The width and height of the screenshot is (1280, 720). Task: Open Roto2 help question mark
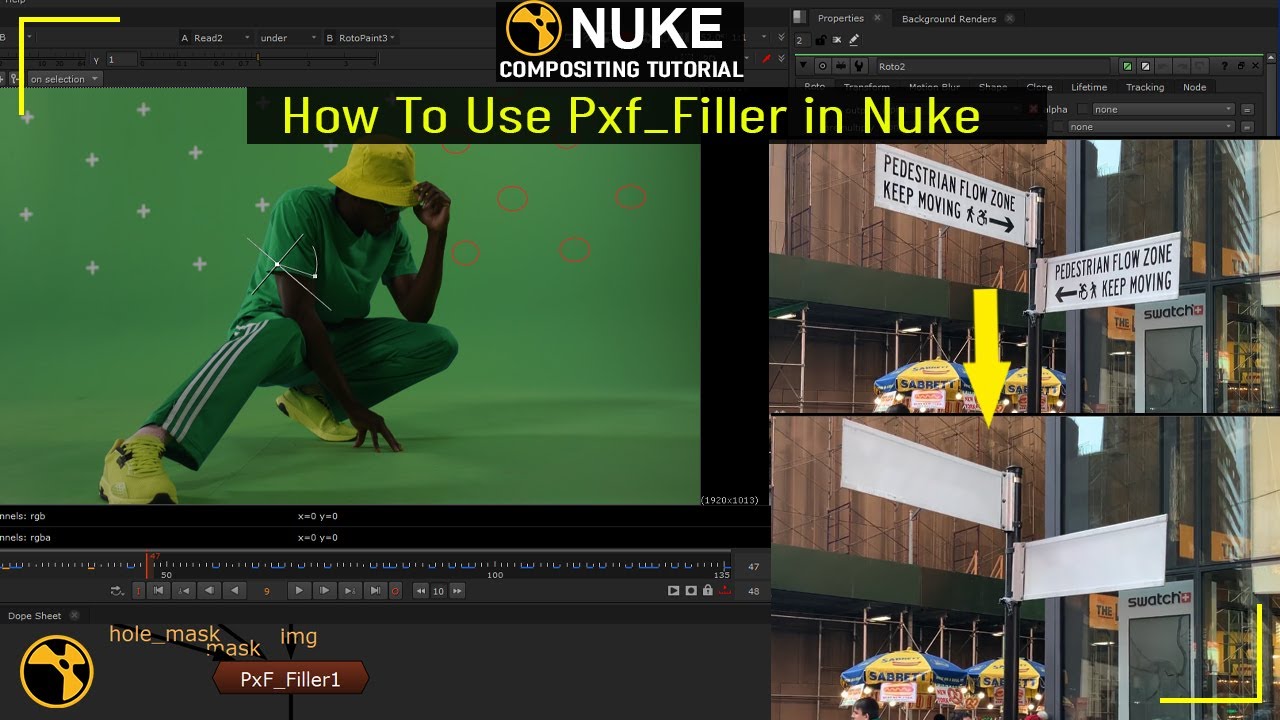coord(1225,66)
